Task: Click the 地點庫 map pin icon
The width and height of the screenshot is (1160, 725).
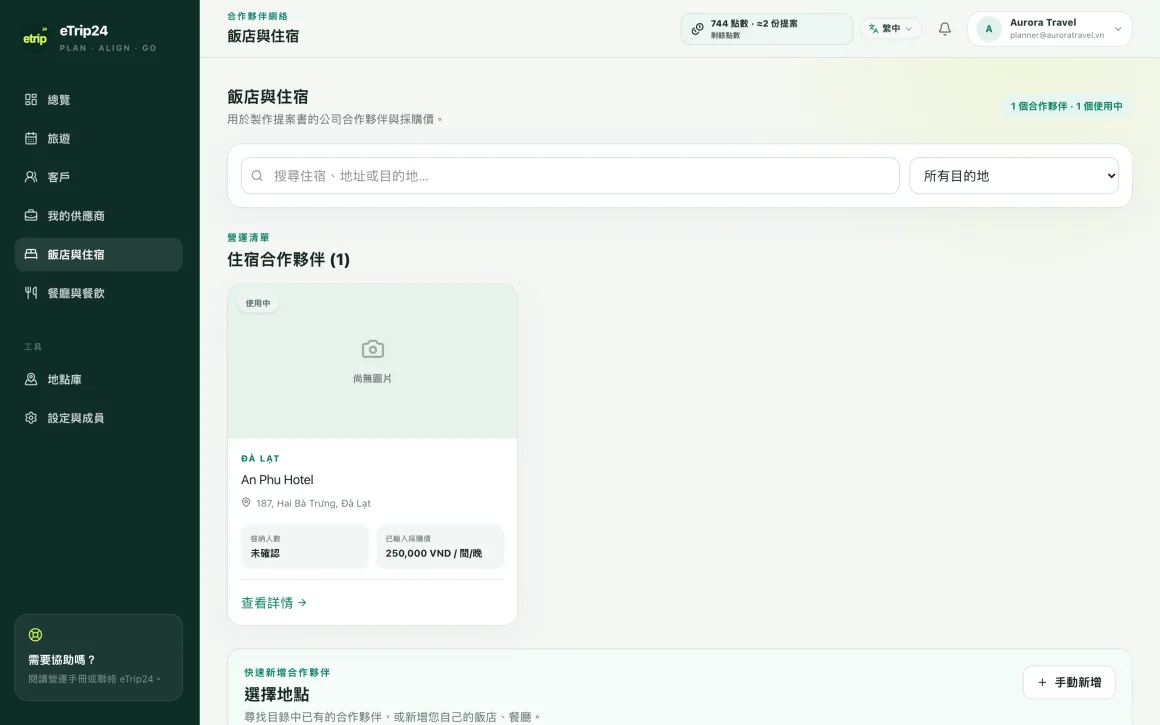Action: coord(31,379)
